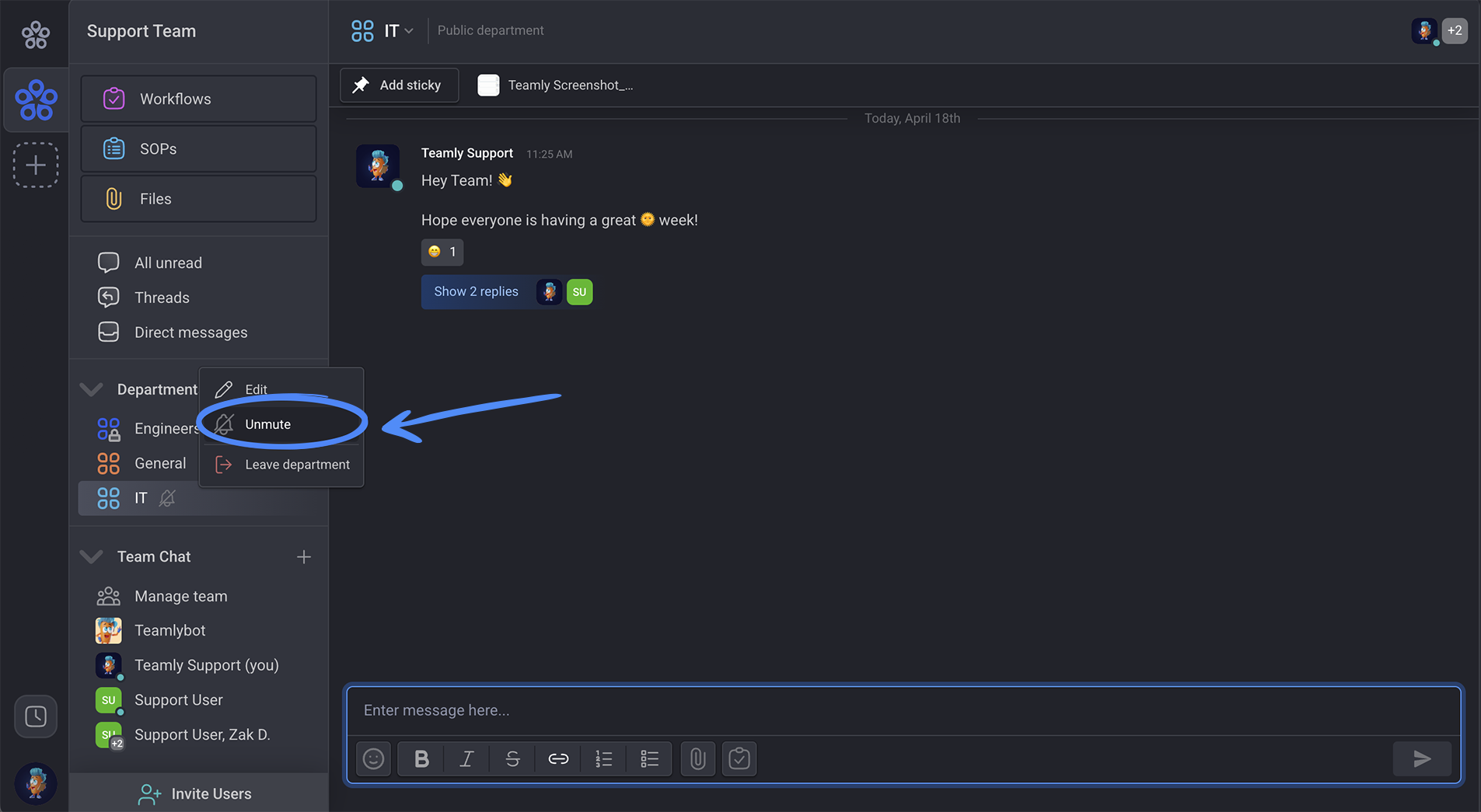Viewport: 1481px width, 812px height.
Task: Open the Engineers department
Action: pos(148,428)
